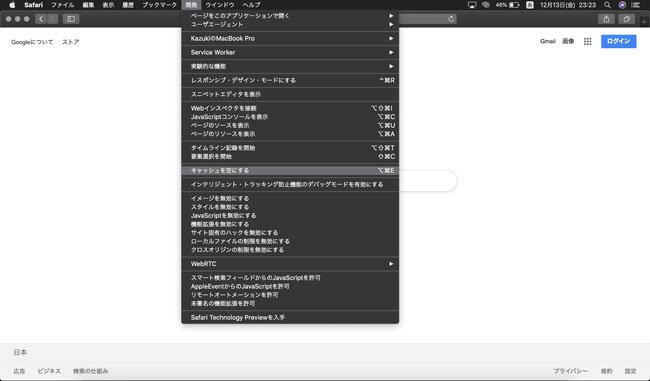Open the Share button in toolbar
The image size is (650, 381).
click(606, 19)
